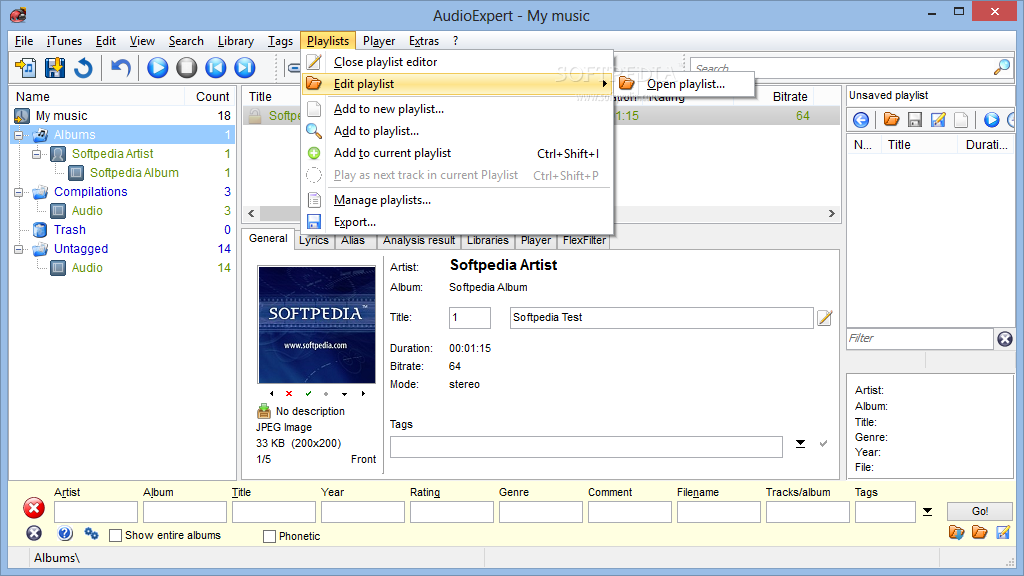This screenshot has height=576, width=1024.
Task: Start playback with the main Play button
Action: point(157,68)
